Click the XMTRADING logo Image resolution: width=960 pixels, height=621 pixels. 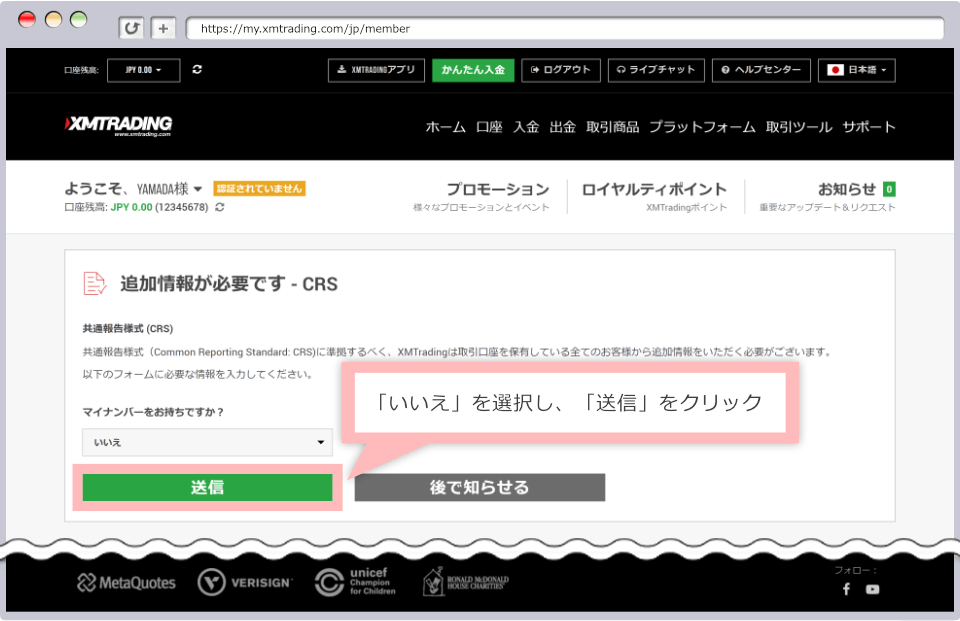(x=119, y=126)
